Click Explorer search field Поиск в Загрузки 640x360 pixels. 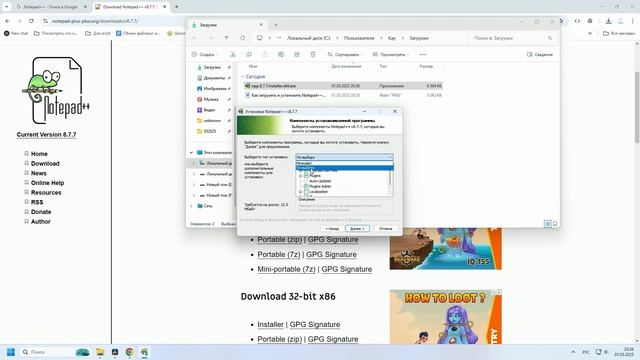(513, 38)
